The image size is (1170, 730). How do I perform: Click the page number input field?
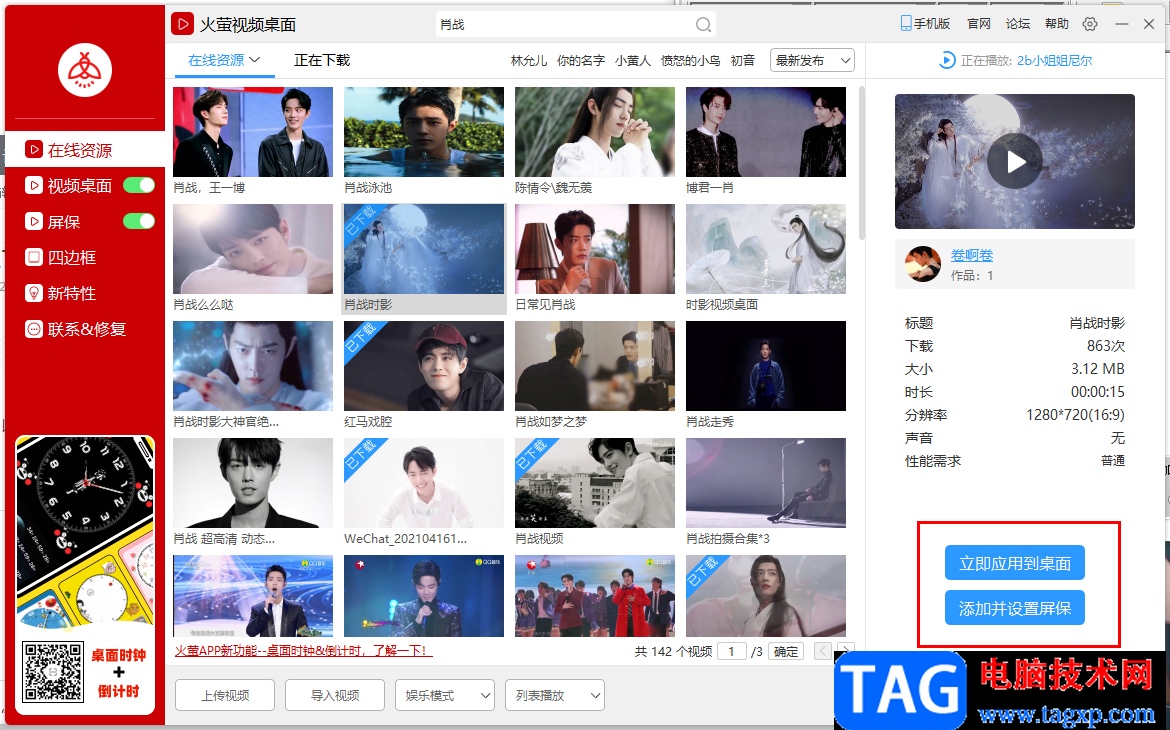(732, 652)
